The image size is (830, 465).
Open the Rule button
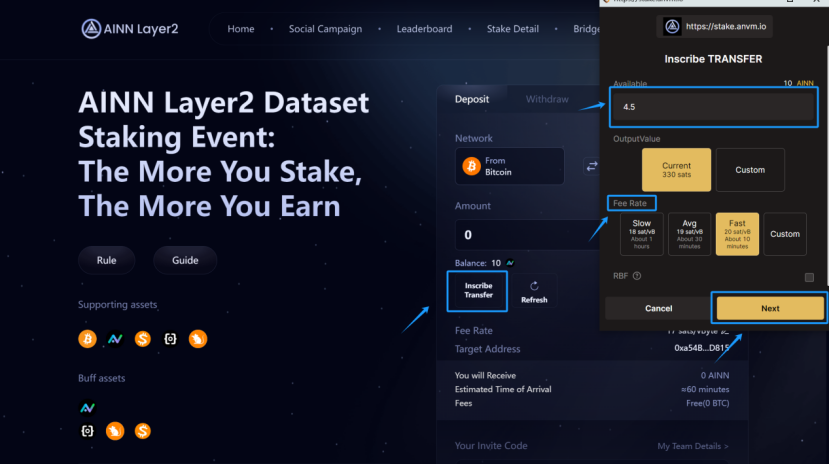tap(106, 260)
